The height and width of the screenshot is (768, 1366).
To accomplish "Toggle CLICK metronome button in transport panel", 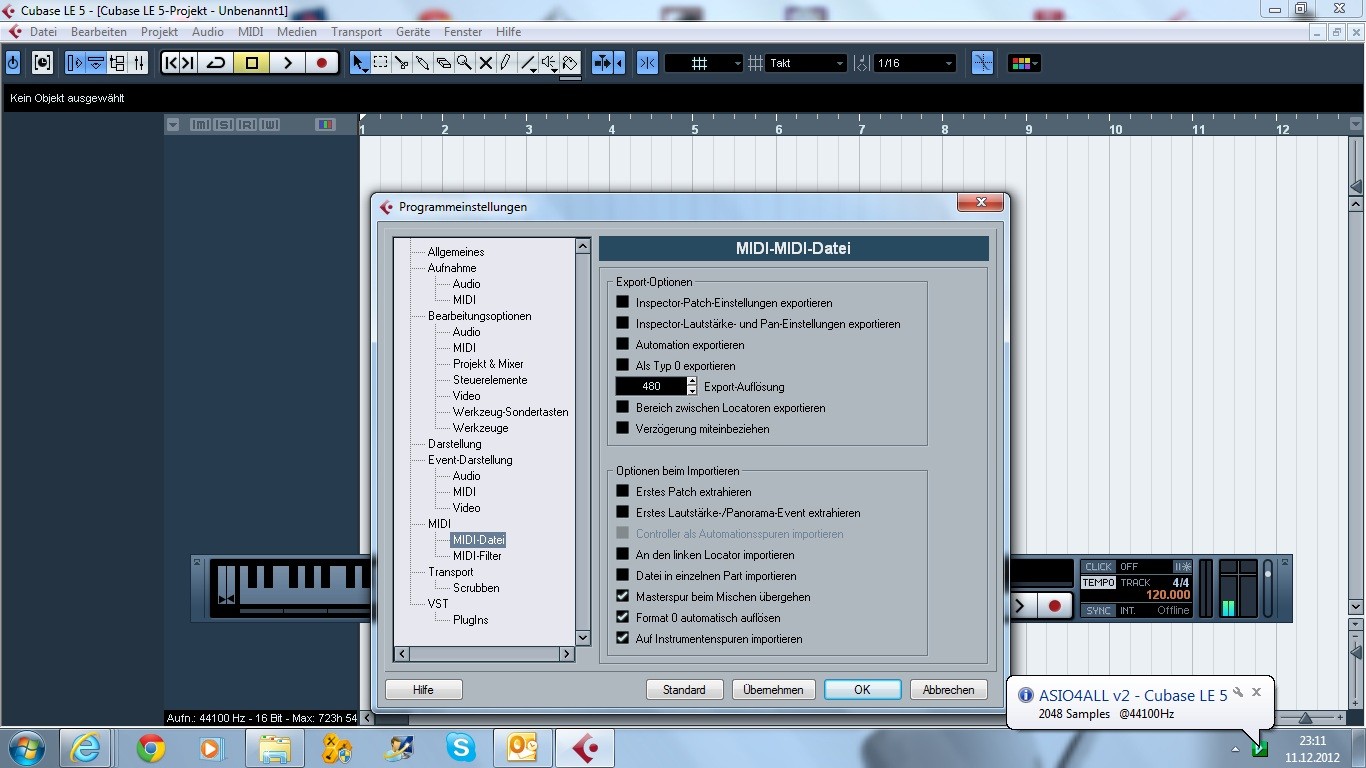I will (x=1099, y=567).
